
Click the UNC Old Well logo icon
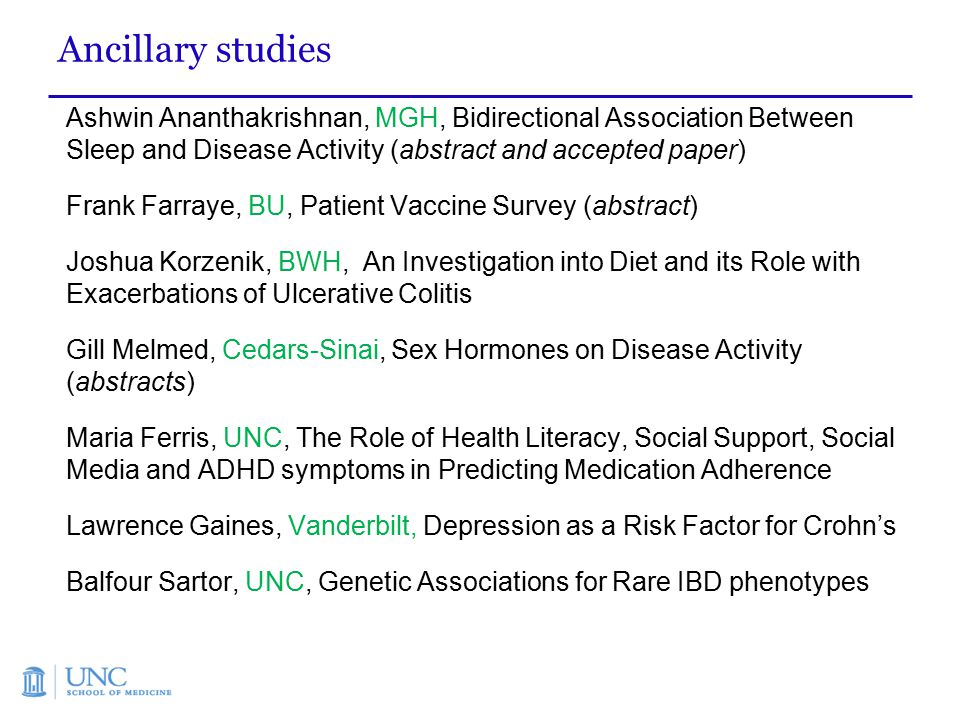click(x=34, y=681)
